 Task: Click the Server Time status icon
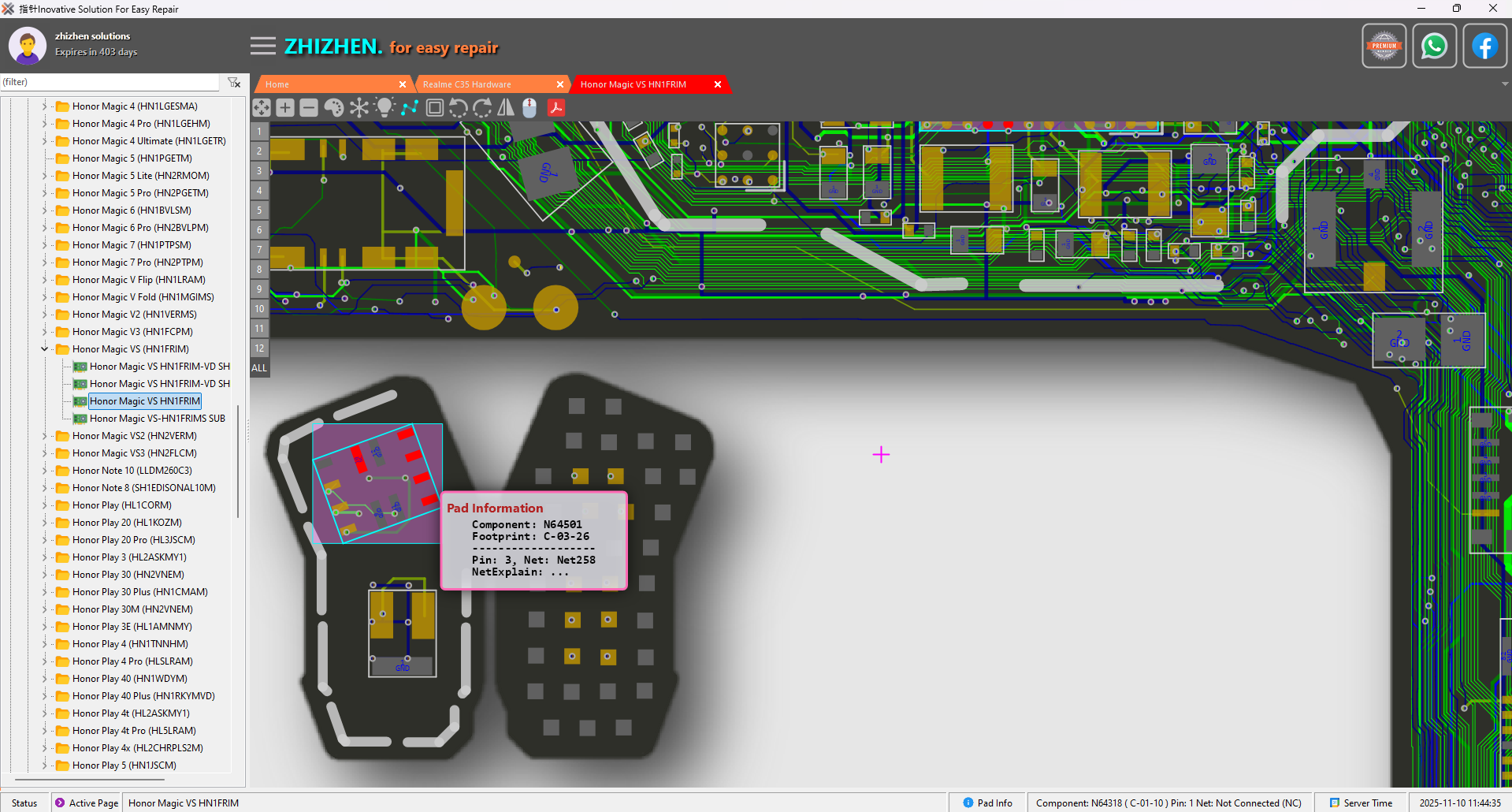pos(1335,803)
